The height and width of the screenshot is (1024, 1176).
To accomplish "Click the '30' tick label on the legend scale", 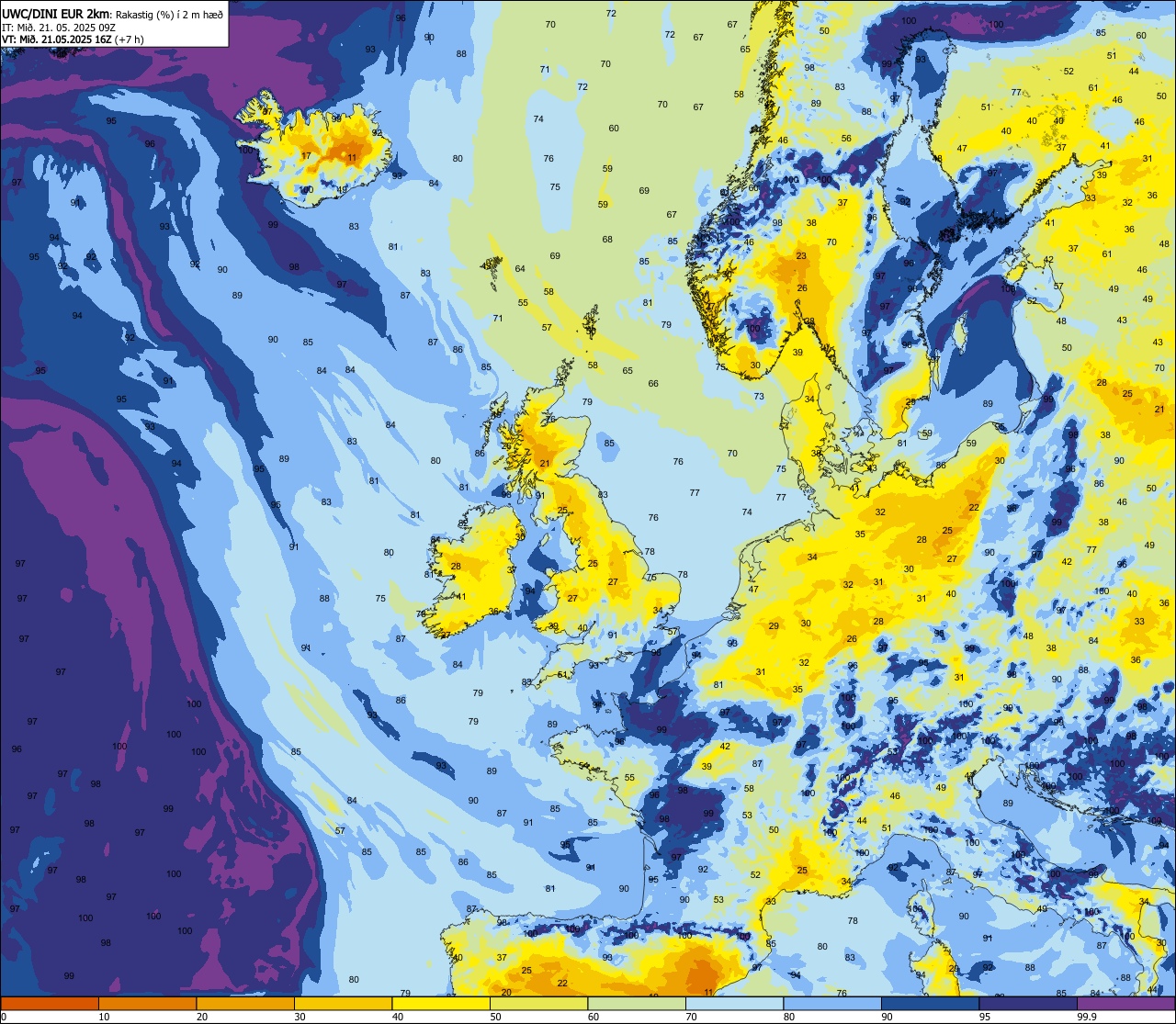I will (300, 1017).
